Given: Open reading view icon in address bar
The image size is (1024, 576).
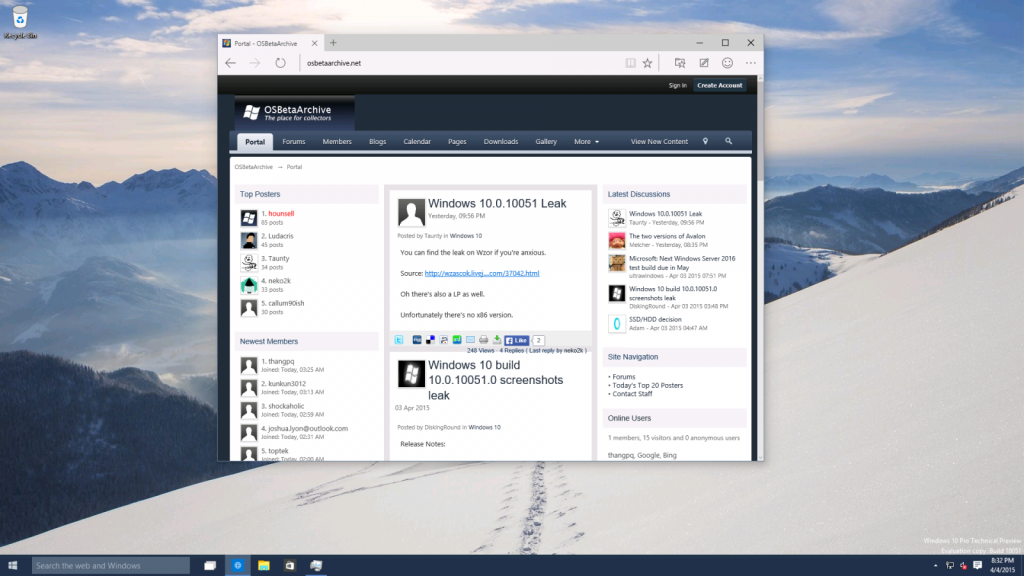Looking at the screenshot, I should coord(630,63).
